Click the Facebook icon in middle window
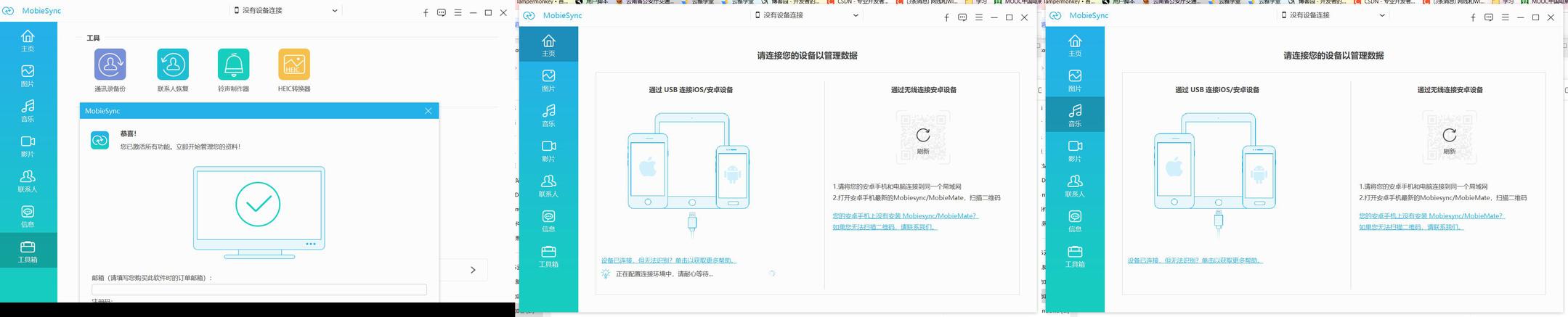Screen dimensions: 1568x317 click(946, 17)
